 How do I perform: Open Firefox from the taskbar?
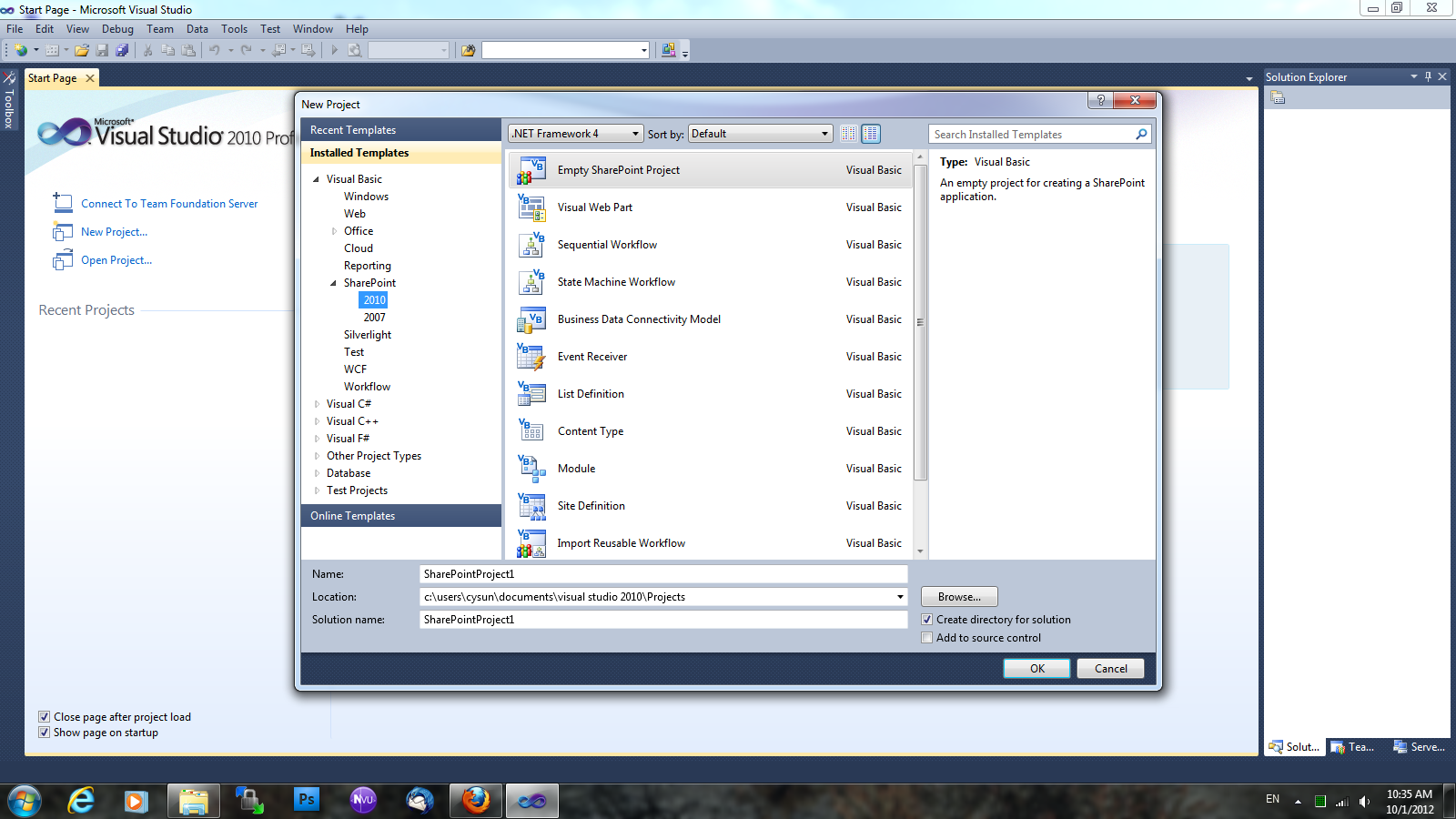pyautogui.click(x=475, y=801)
